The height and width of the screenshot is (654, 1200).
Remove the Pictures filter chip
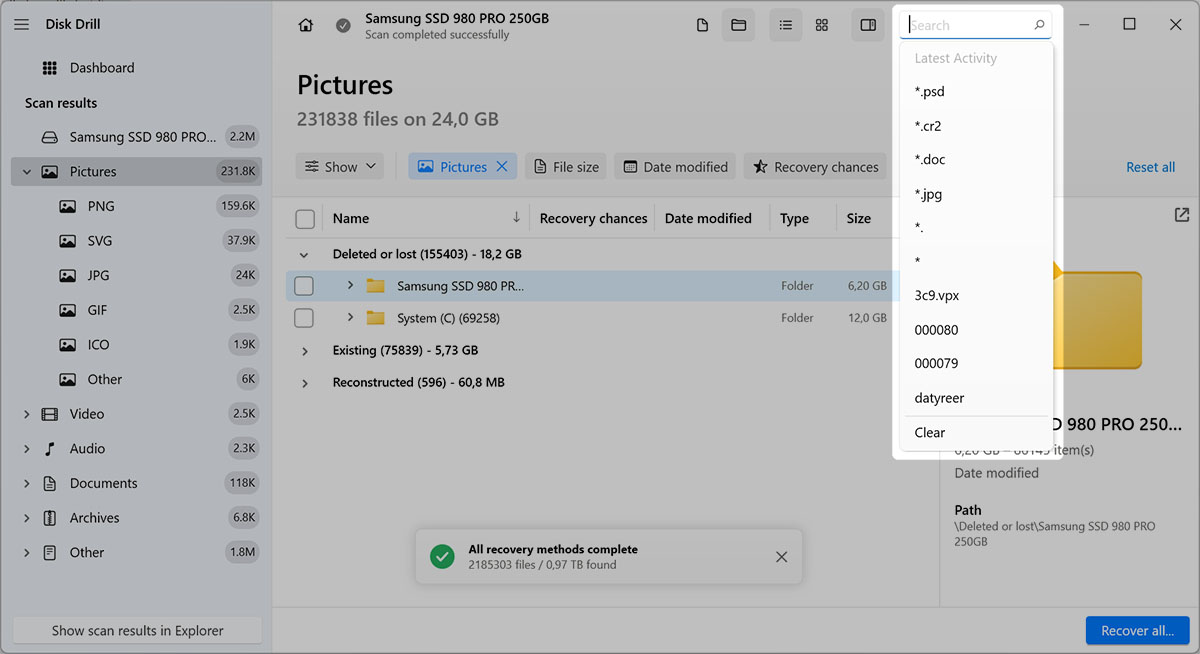pyautogui.click(x=503, y=167)
